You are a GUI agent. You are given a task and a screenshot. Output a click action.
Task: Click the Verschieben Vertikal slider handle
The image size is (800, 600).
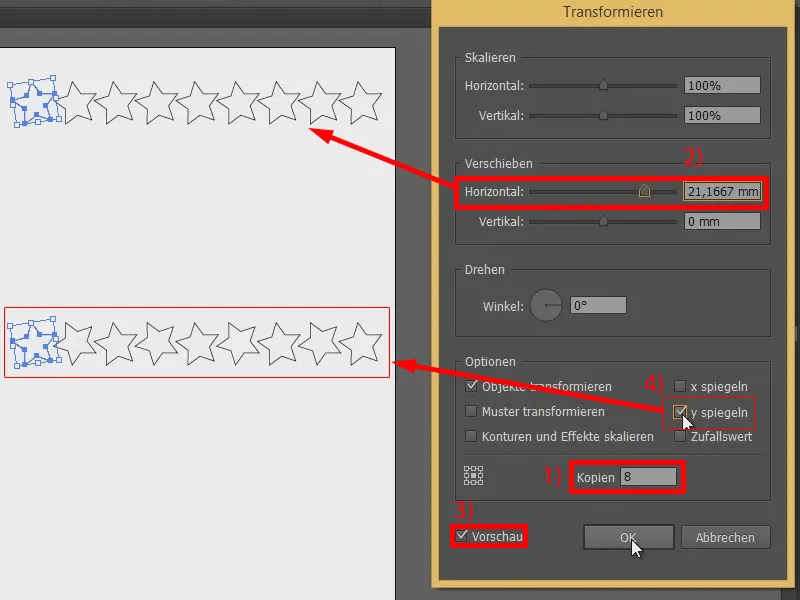coord(603,221)
